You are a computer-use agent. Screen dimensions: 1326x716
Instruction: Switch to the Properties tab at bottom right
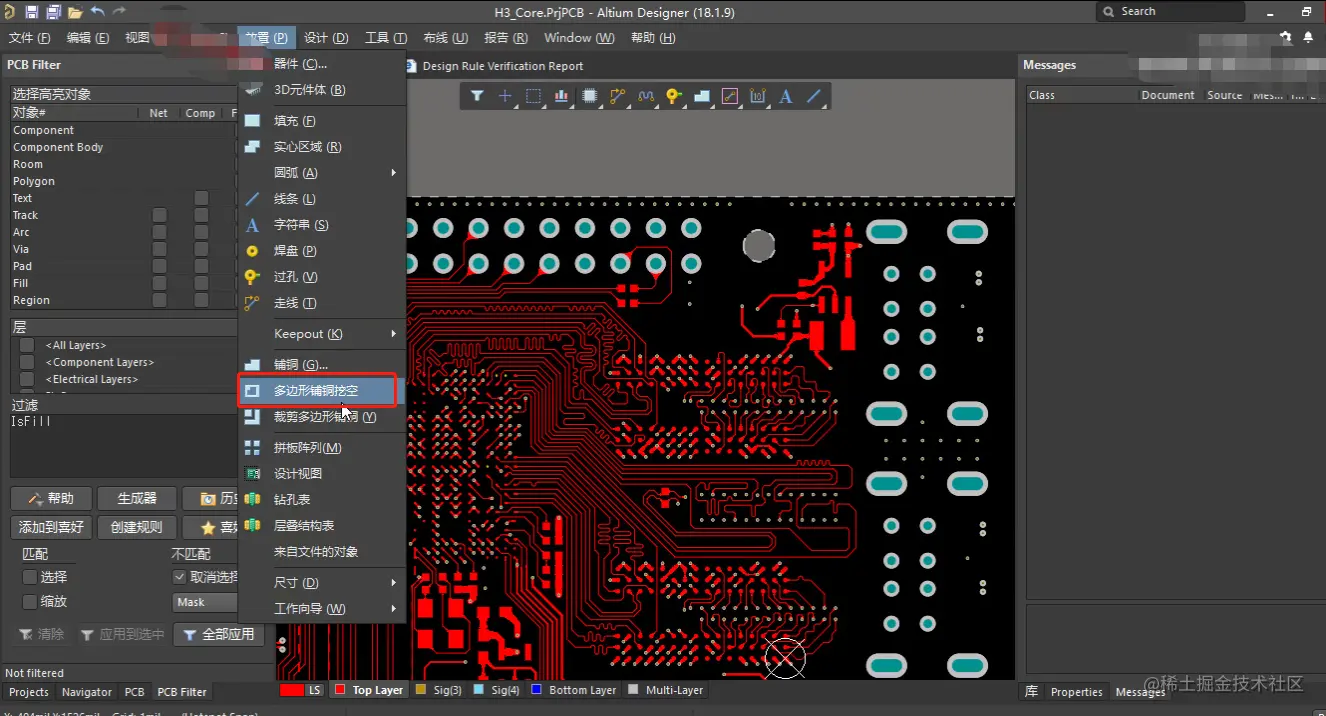1077,692
